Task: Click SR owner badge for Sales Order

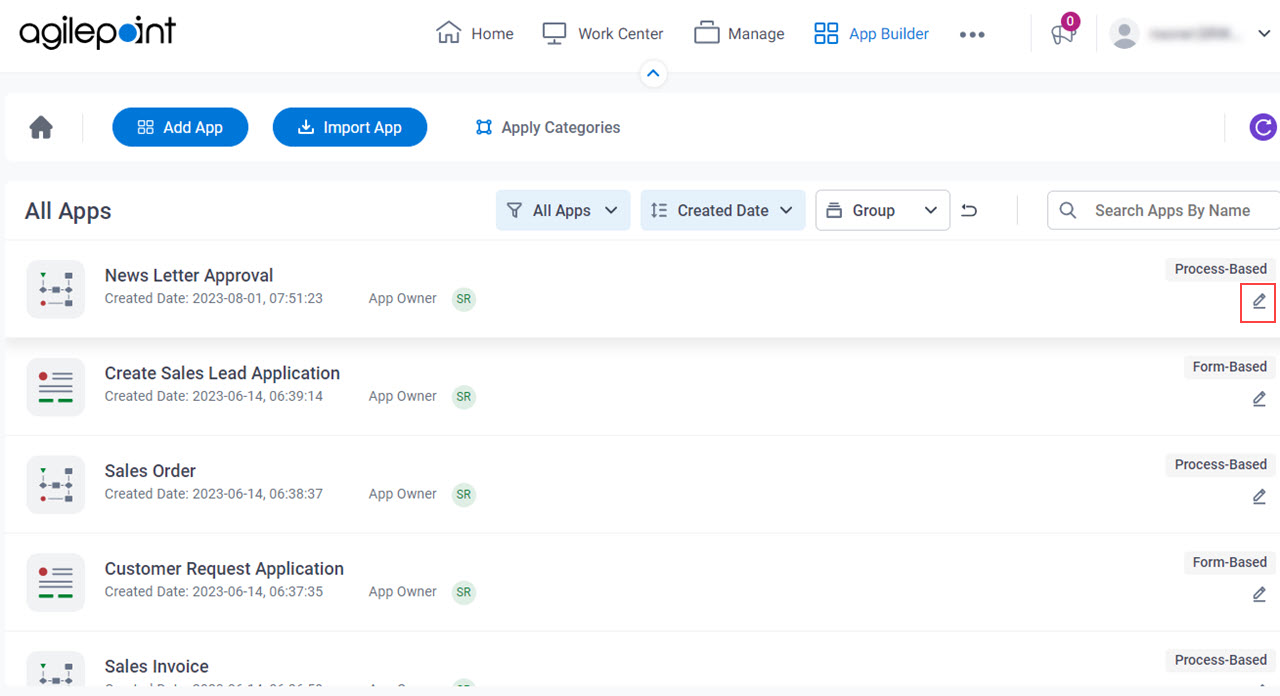Action: (x=463, y=495)
